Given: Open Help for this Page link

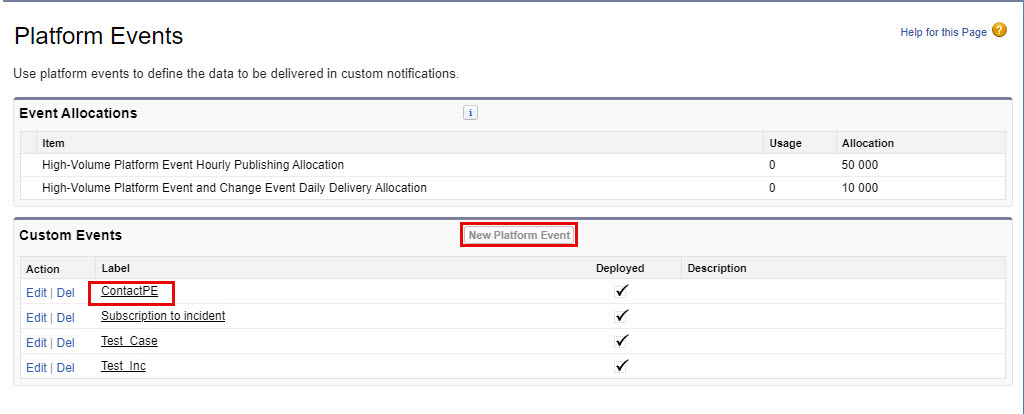Looking at the screenshot, I should [x=943, y=32].
